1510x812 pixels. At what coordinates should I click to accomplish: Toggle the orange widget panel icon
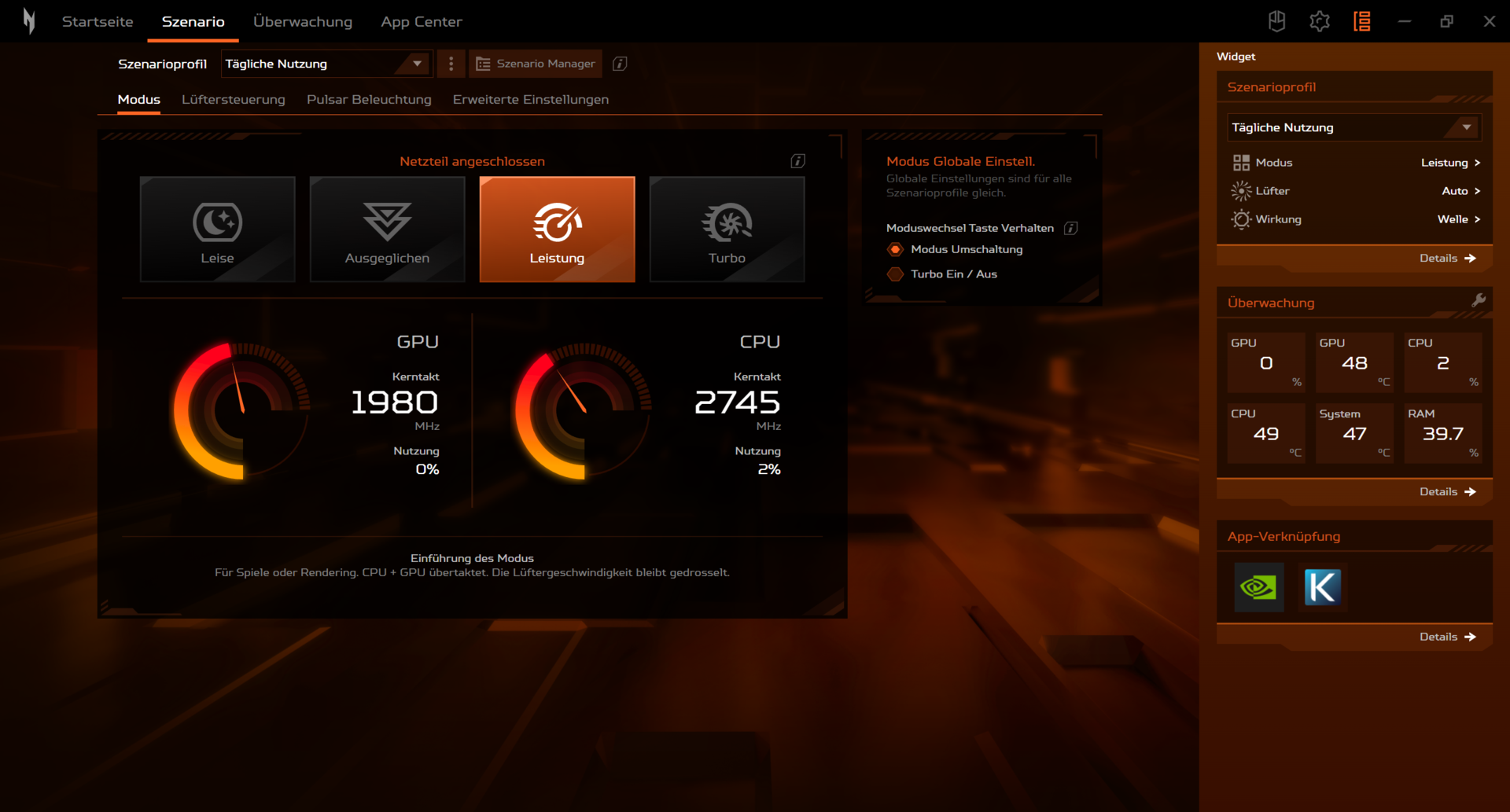[1362, 22]
